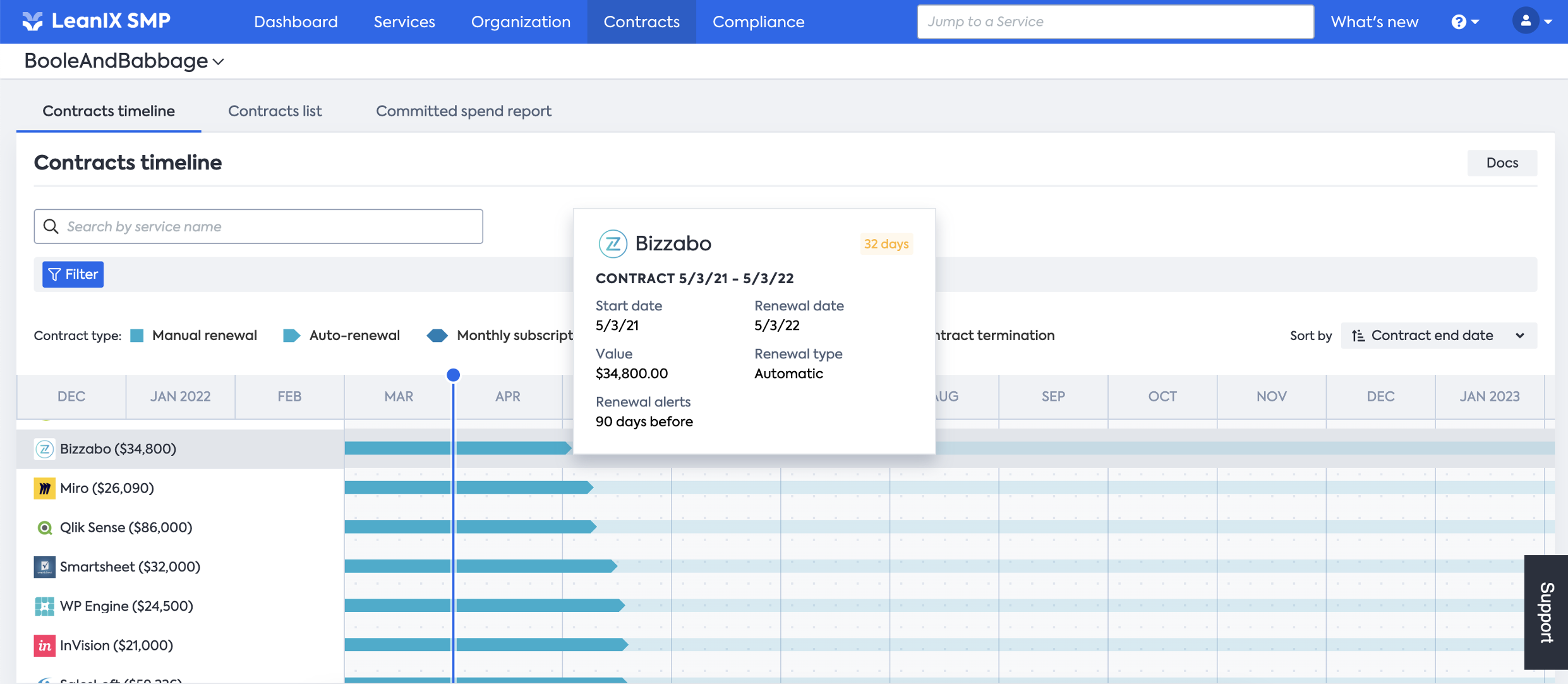Image resolution: width=1568 pixels, height=684 pixels.
Task: Click the WP Engine service icon
Action: click(x=44, y=606)
